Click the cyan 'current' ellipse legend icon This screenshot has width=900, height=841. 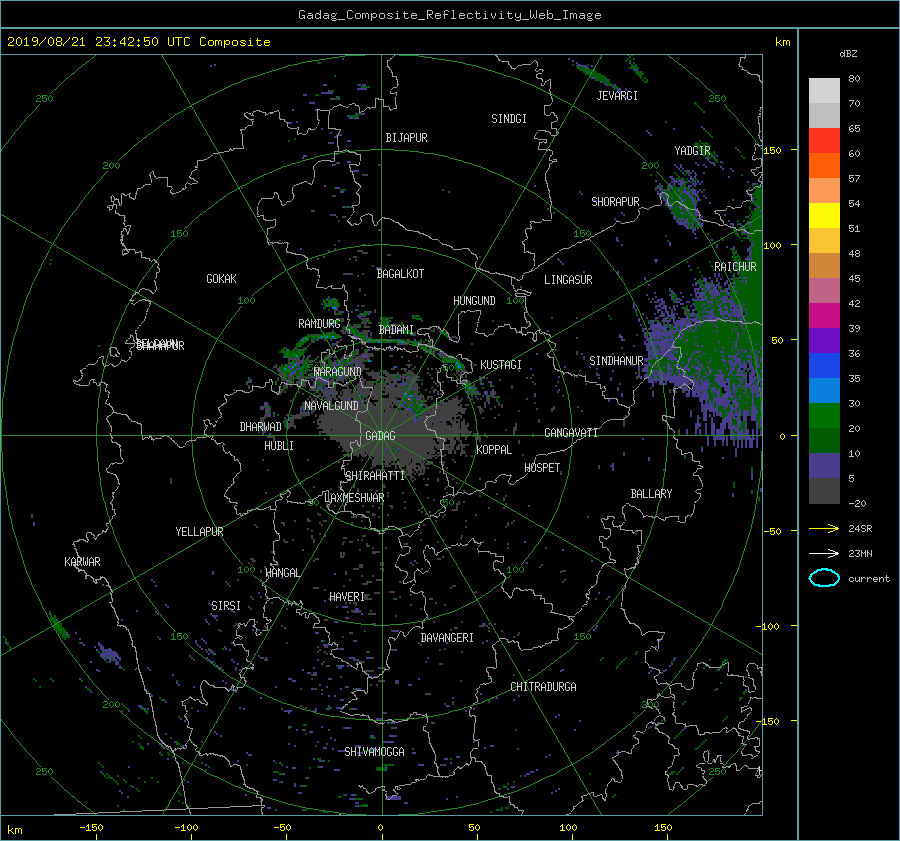point(824,578)
